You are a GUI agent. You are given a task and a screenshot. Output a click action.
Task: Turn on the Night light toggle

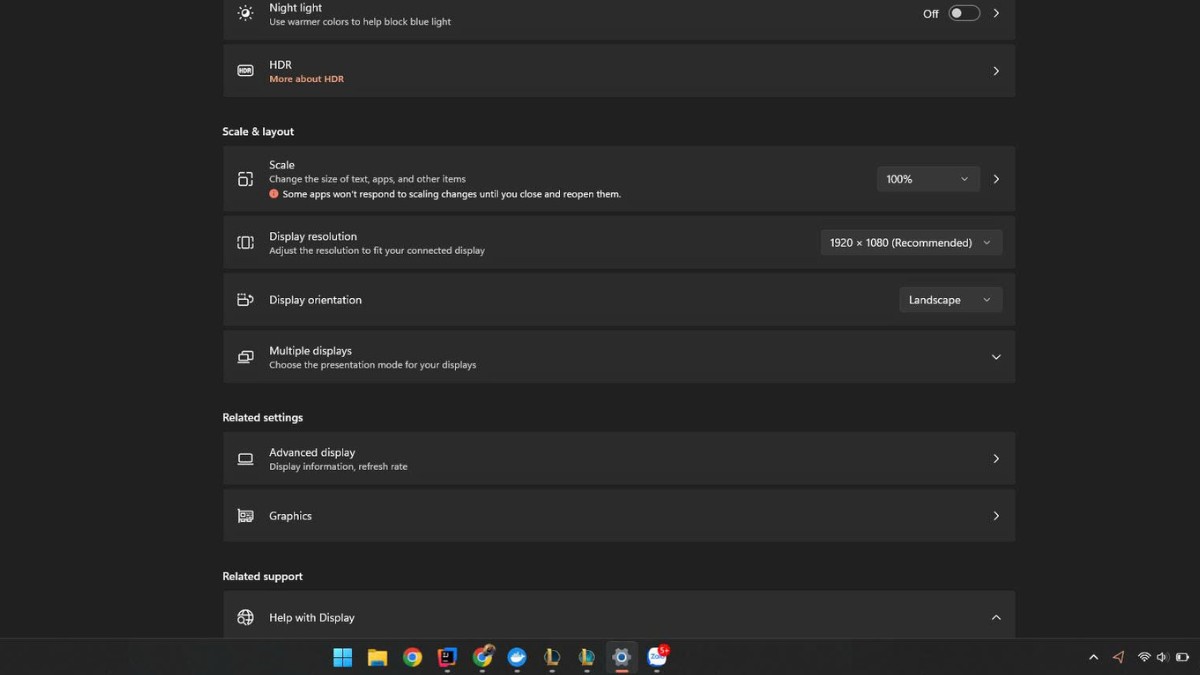pos(964,14)
